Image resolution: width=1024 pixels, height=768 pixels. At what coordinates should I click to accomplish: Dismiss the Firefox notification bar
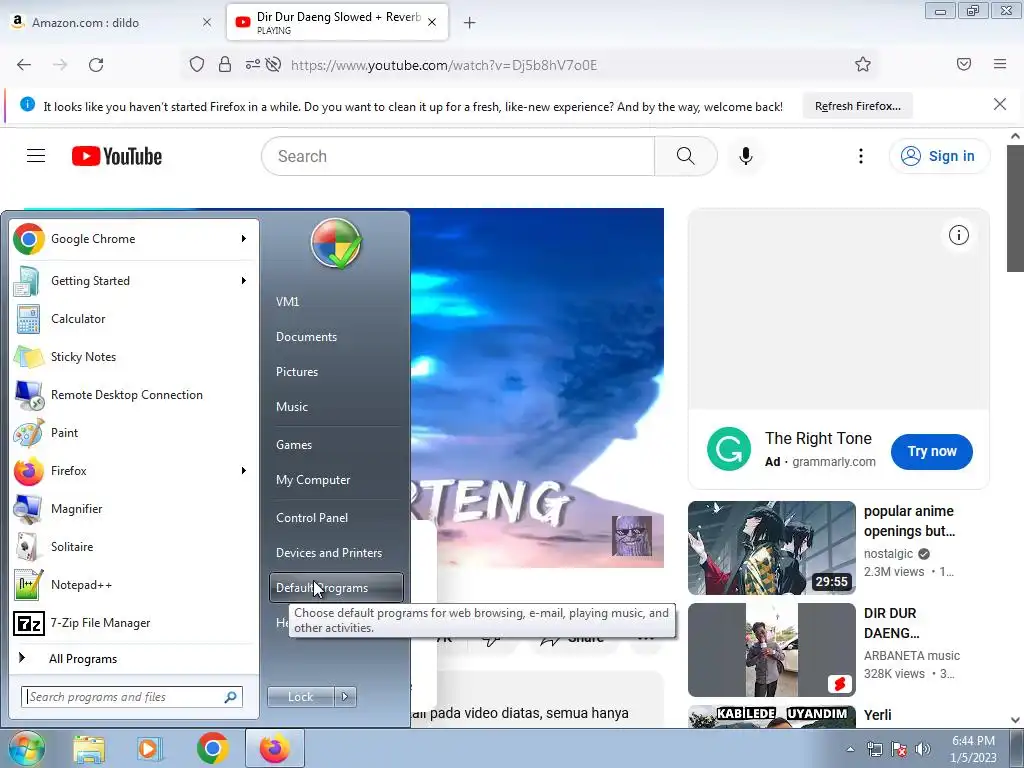click(1000, 104)
